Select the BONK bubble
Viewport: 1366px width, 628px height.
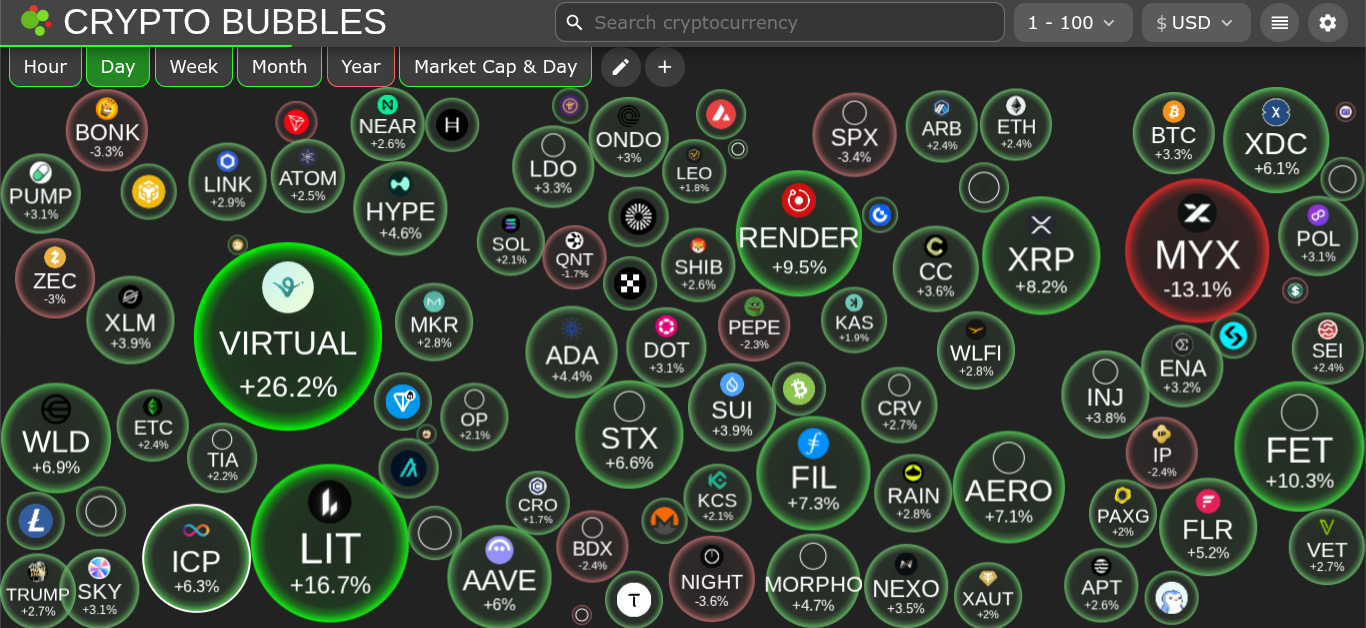pos(107,130)
